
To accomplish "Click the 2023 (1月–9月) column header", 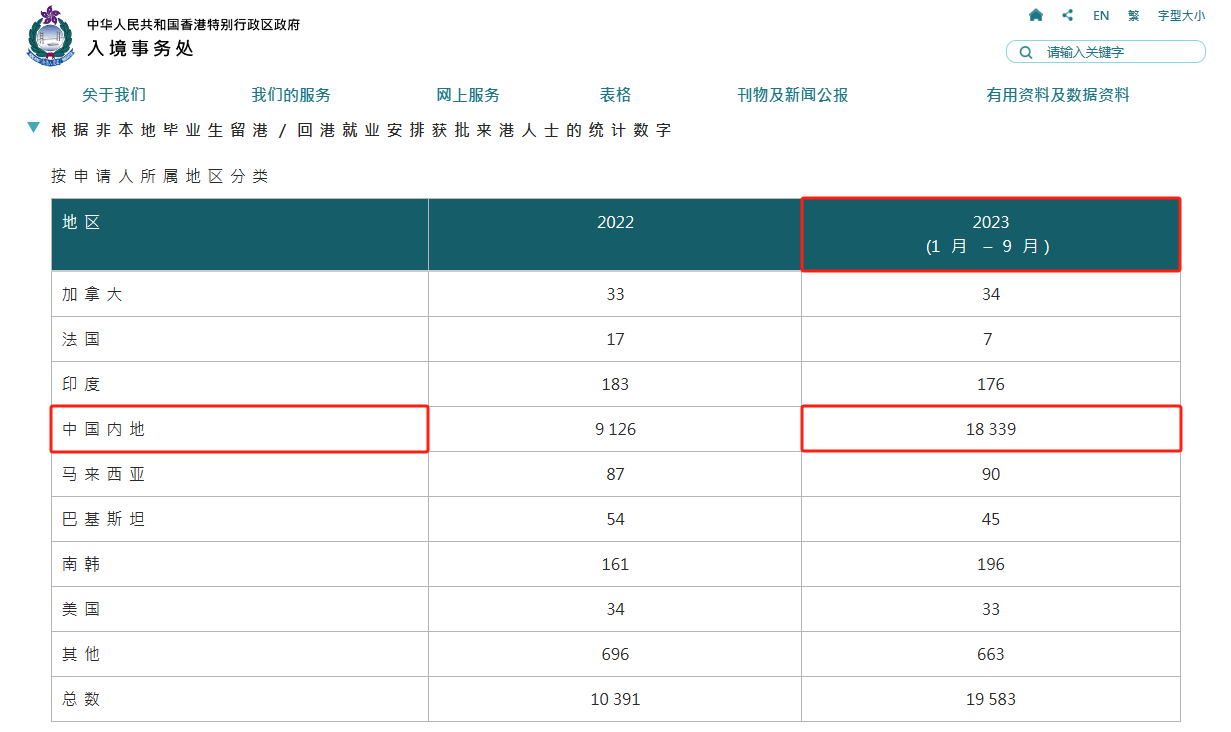I will click(990, 234).
